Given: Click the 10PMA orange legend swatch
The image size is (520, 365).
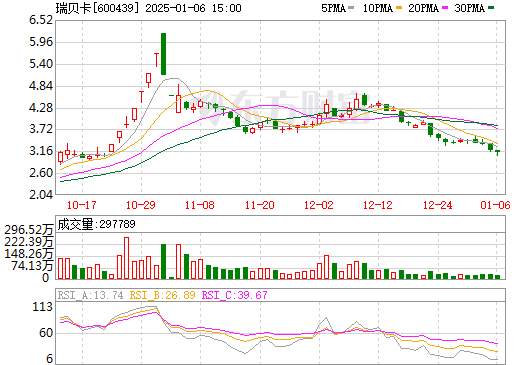Looking at the screenshot, I should (x=399, y=8).
